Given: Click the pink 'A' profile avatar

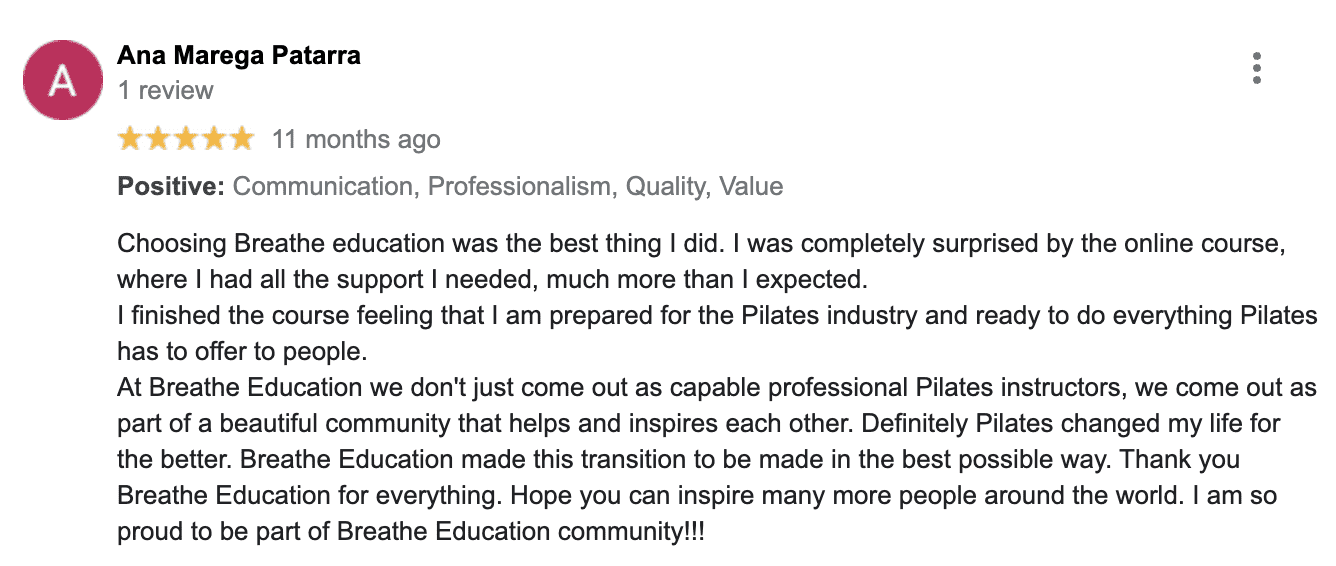Looking at the screenshot, I should pos(63,81).
